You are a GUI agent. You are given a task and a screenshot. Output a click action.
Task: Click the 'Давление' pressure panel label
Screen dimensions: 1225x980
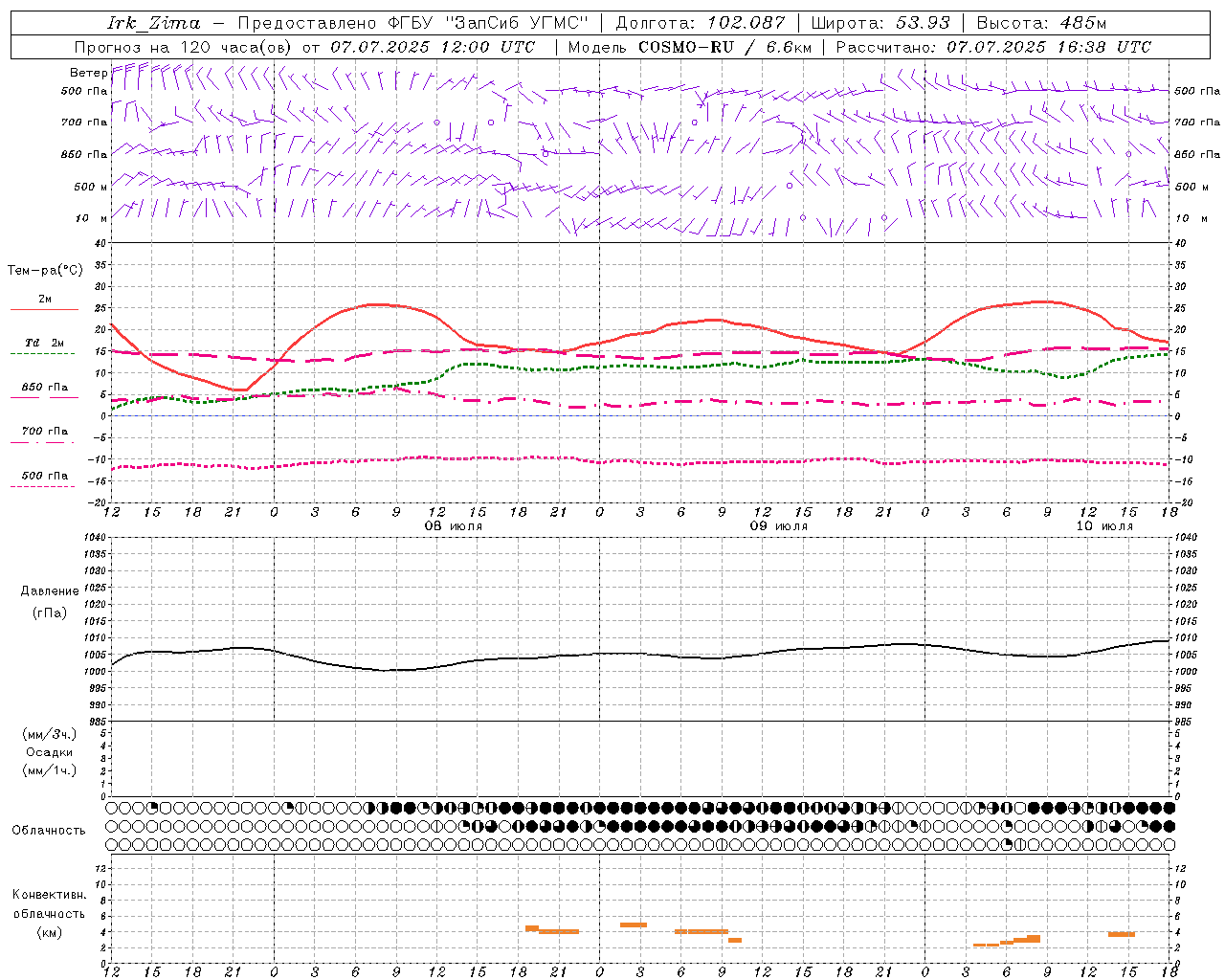coord(50,591)
